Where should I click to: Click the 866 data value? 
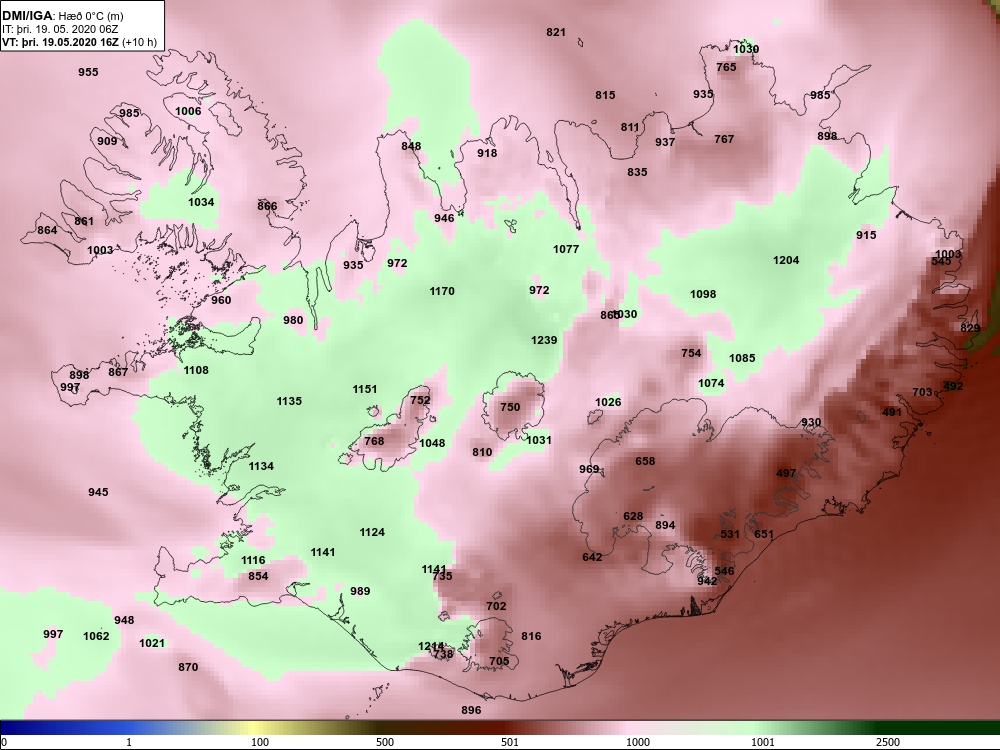(x=267, y=205)
